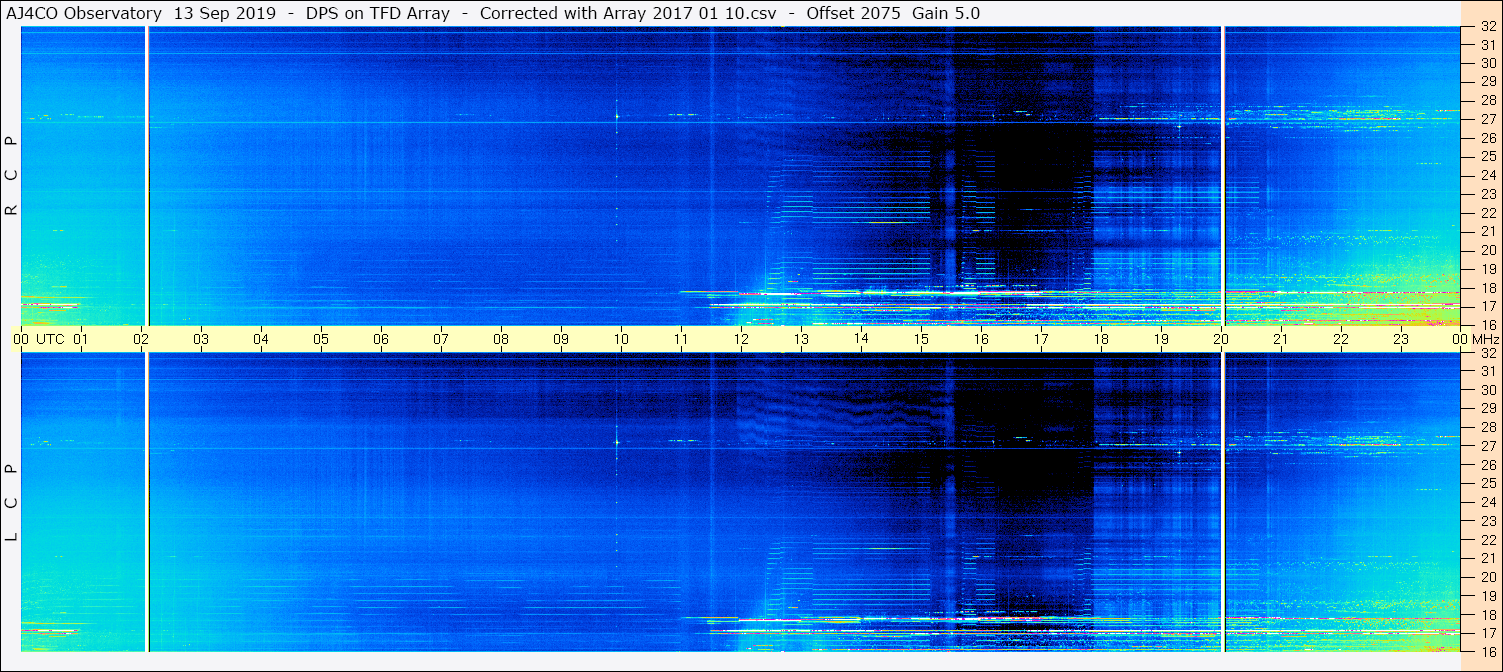
Task: Click the 30 MHz label on RCP scale
Action: [x=1487, y=63]
